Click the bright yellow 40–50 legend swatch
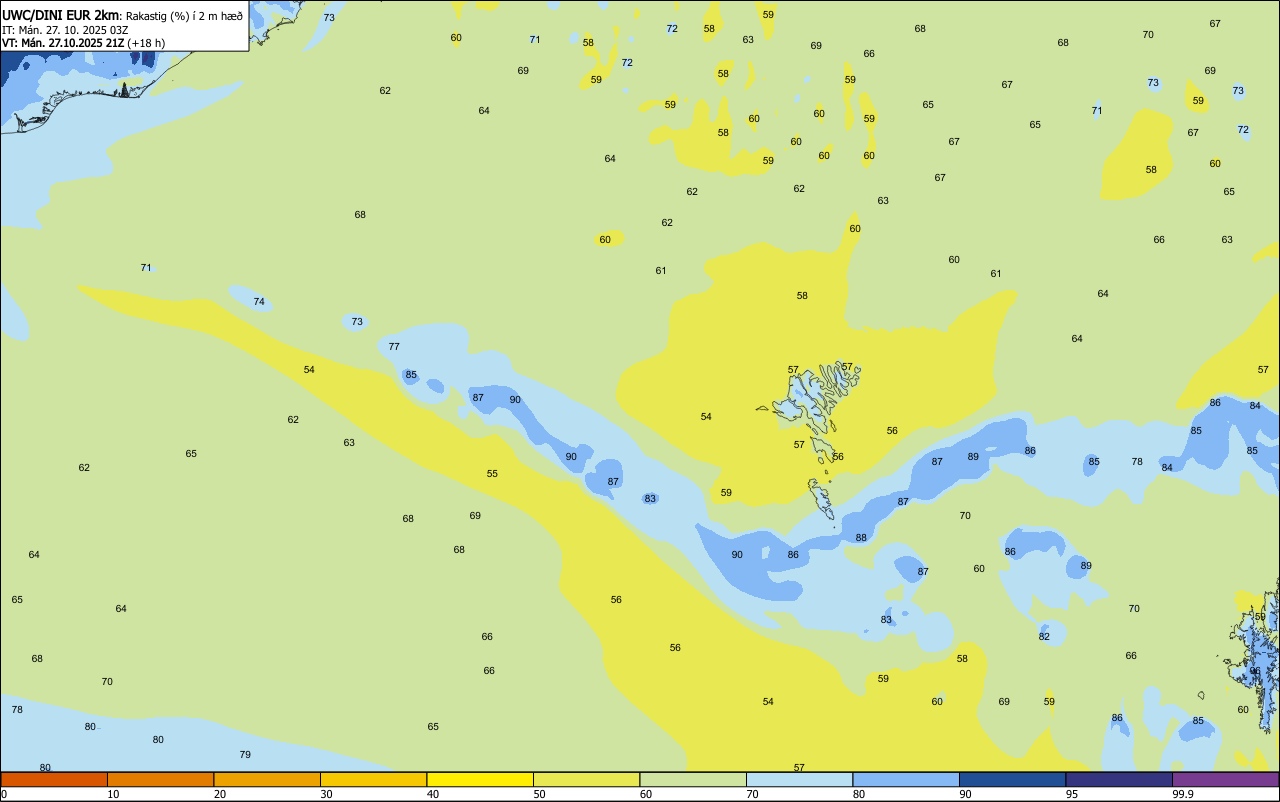Screen dimensions: 1280x802 click(x=480, y=779)
